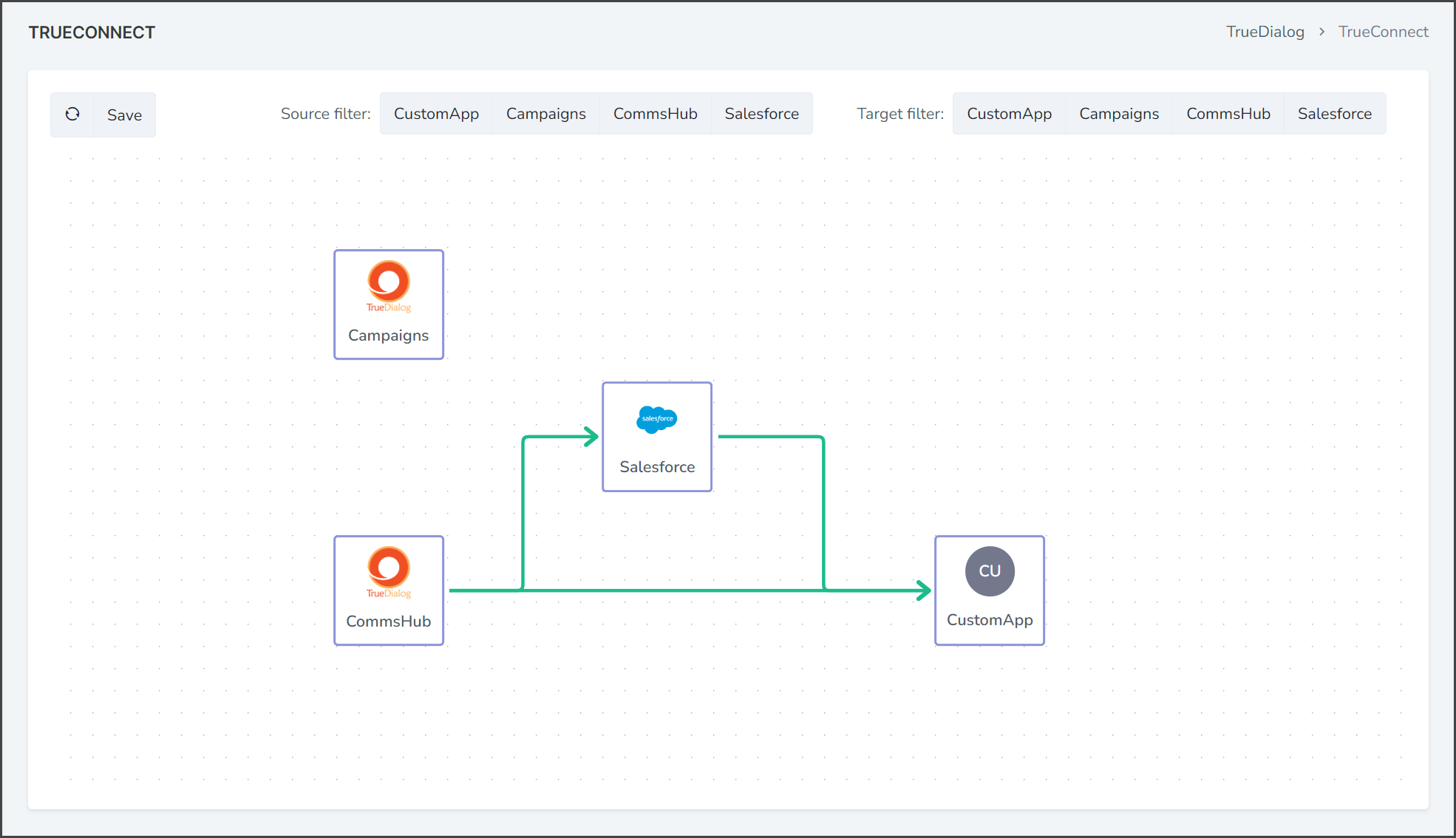
Task: Toggle CommsHub in Source filter
Action: tap(655, 114)
